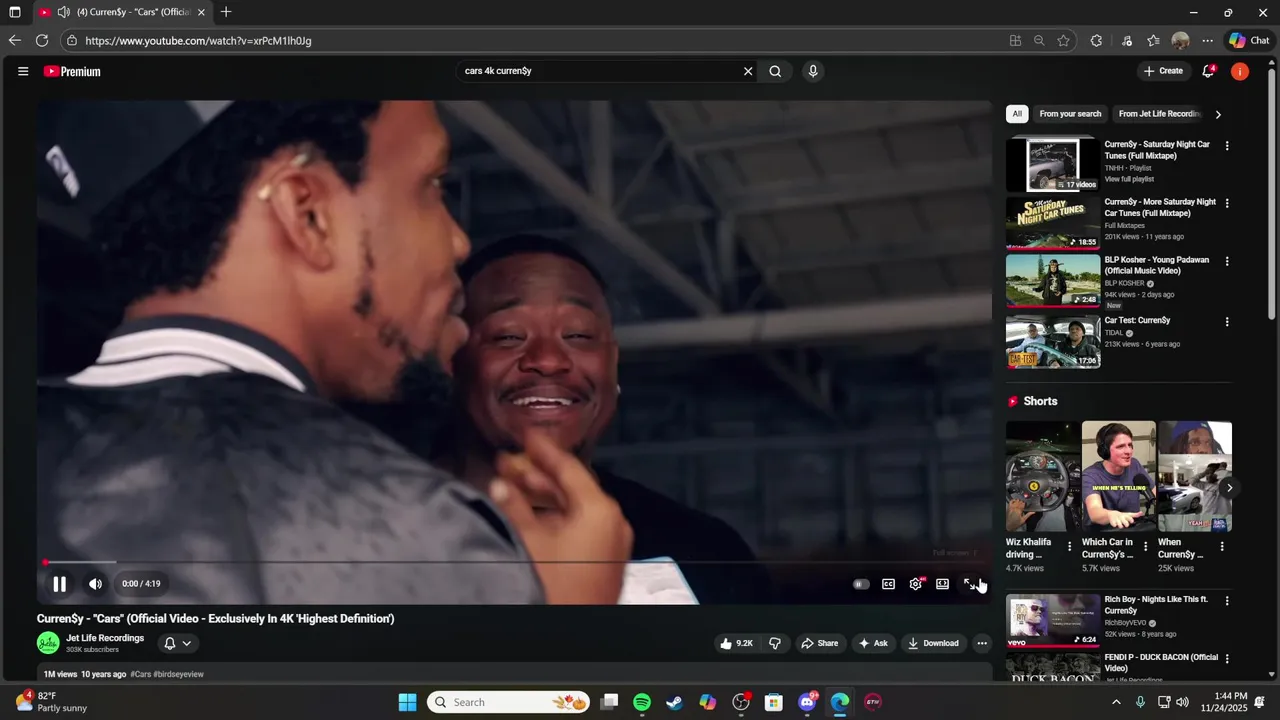Open a new browser tab
This screenshot has height=720, width=1280.
pyautogui.click(x=226, y=12)
